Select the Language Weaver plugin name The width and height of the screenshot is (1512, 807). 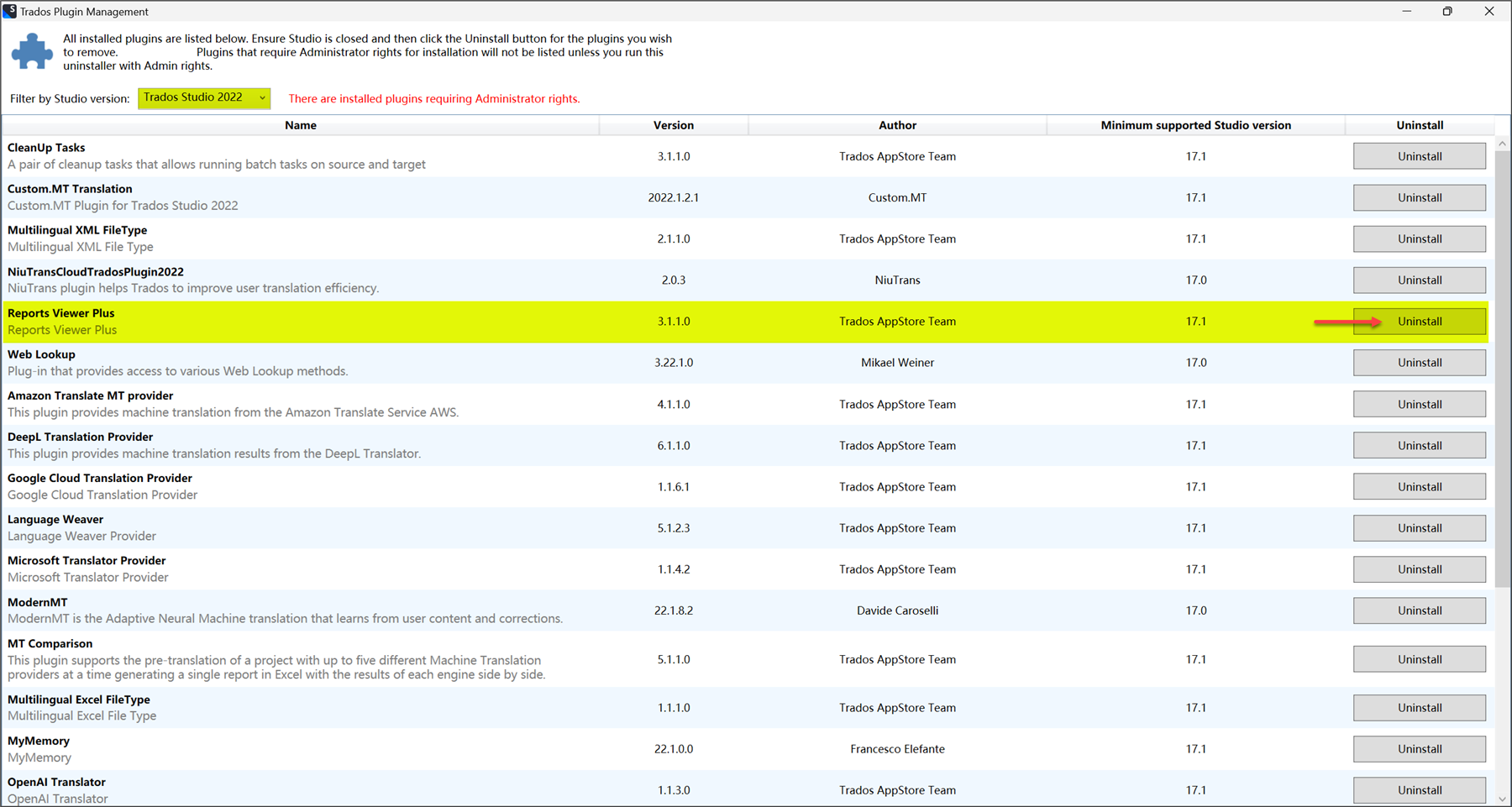55,519
